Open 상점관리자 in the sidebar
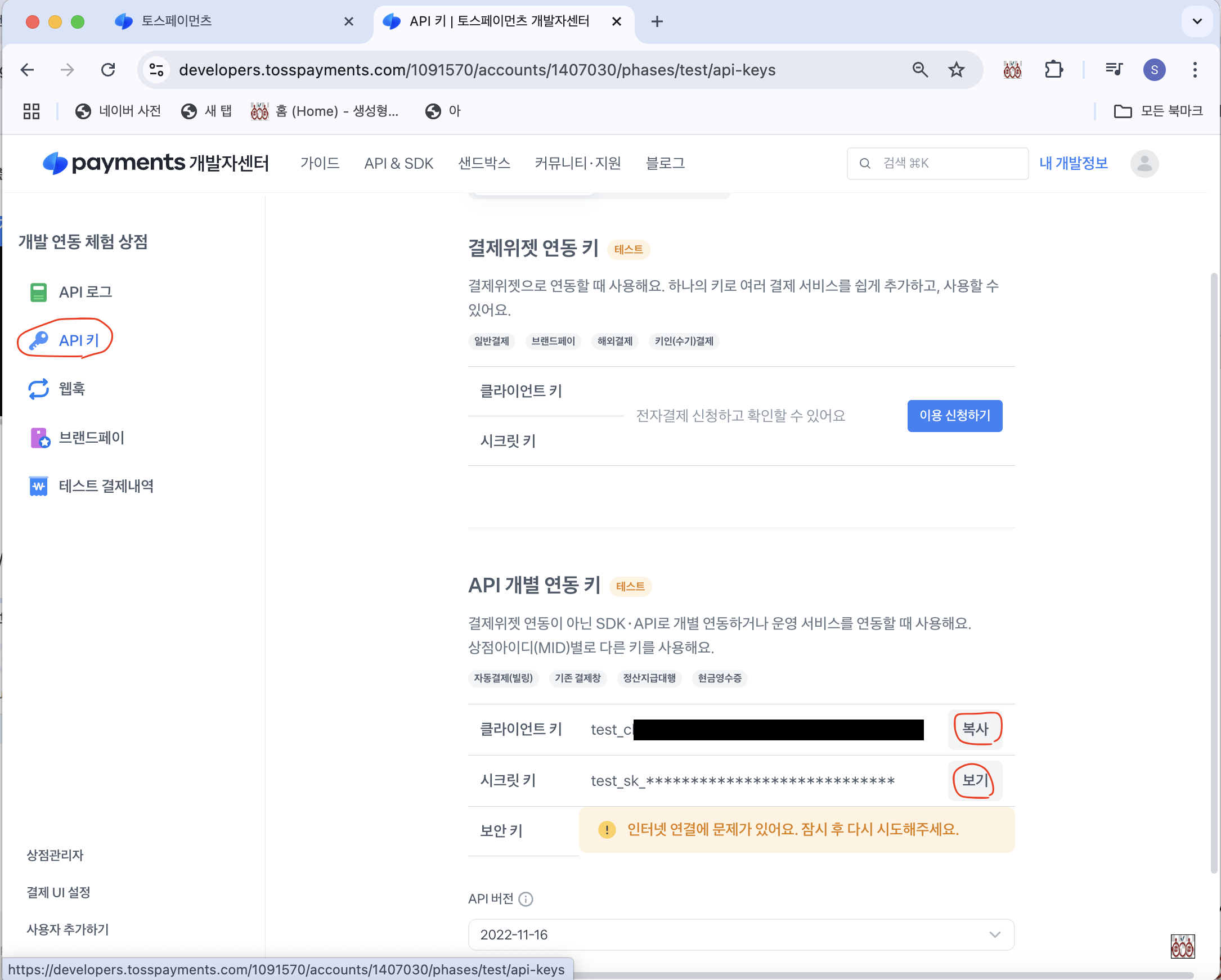The width and height of the screenshot is (1221, 980). [55, 855]
